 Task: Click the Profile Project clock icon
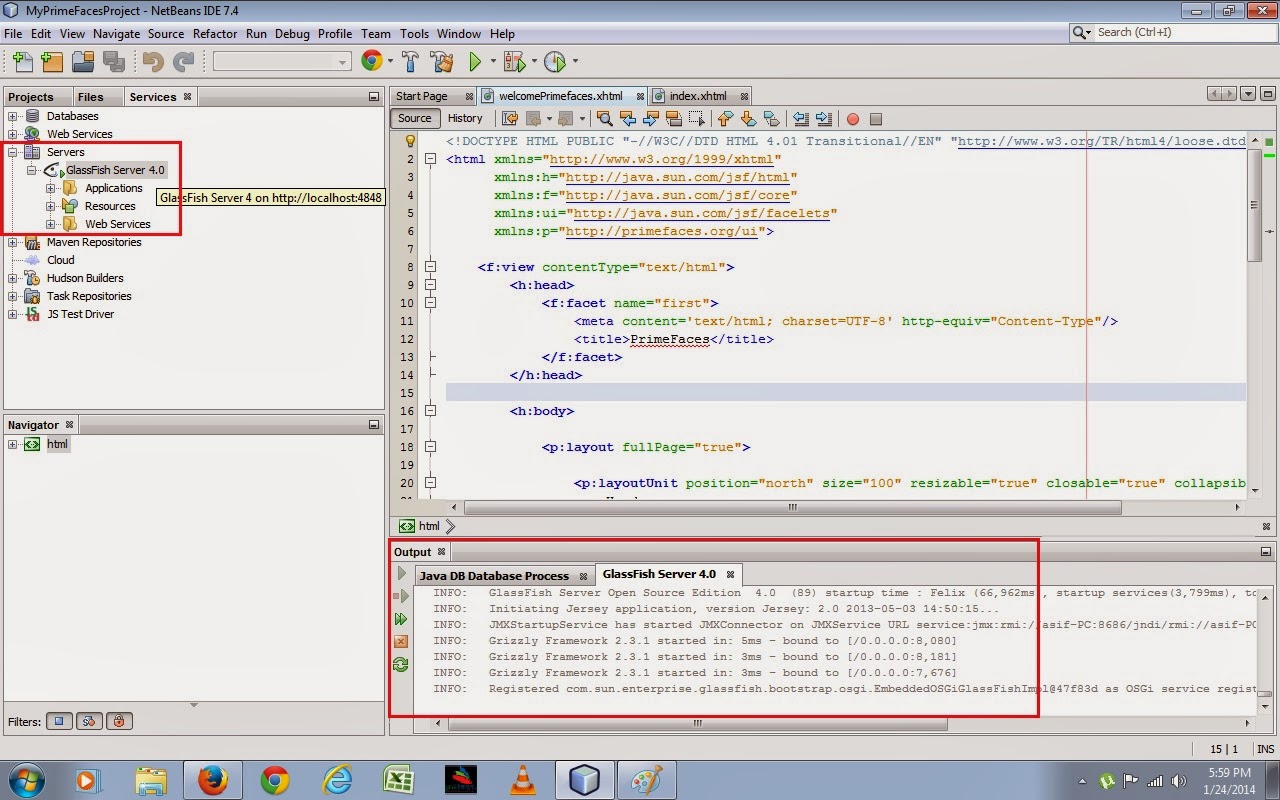tap(555, 62)
